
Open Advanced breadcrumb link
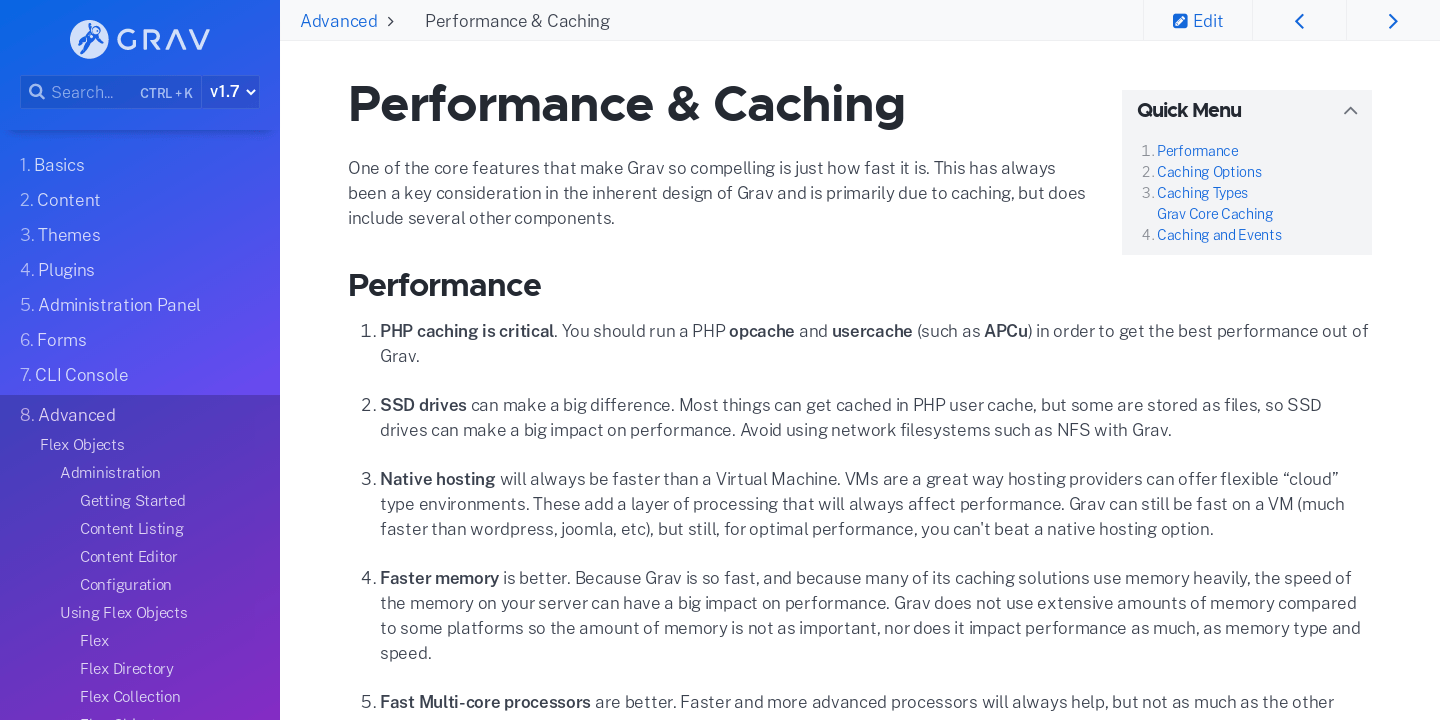click(x=339, y=21)
